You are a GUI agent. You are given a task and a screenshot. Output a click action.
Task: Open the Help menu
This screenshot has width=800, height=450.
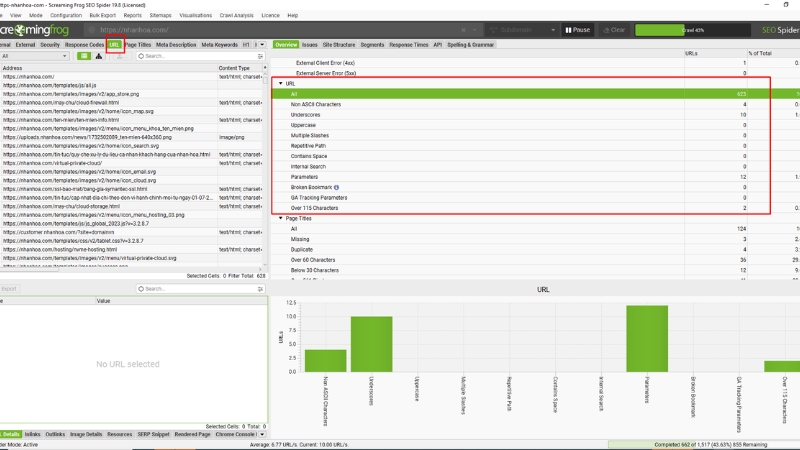(x=292, y=15)
